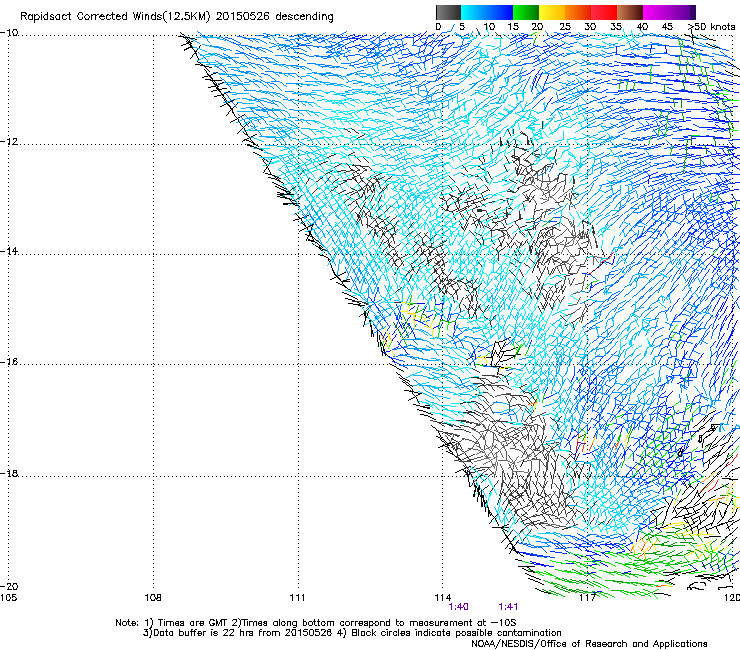Click the '25' legend scale number

click(x=565, y=27)
